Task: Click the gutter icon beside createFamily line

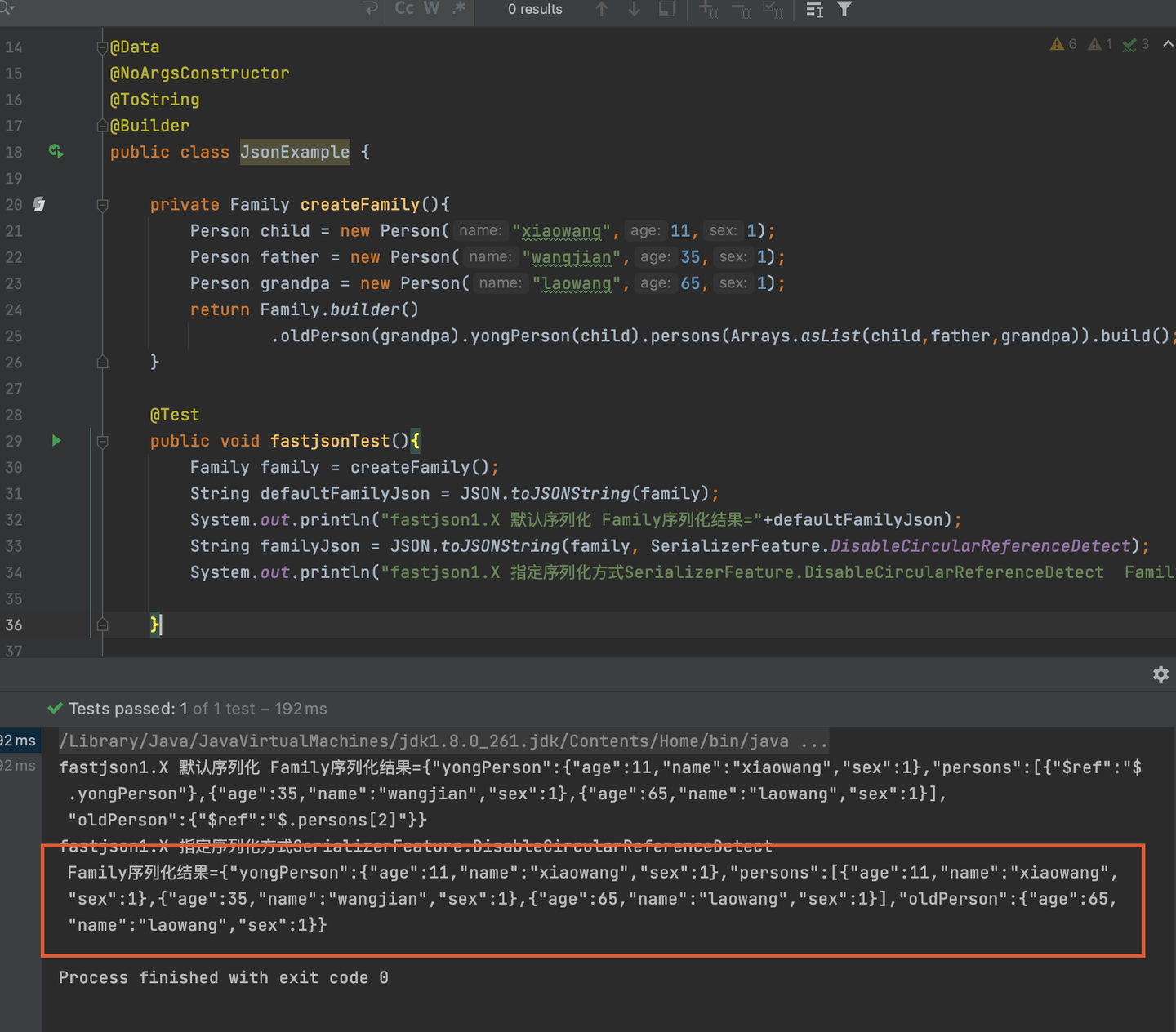Action: pyautogui.click(x=38, y=204)
